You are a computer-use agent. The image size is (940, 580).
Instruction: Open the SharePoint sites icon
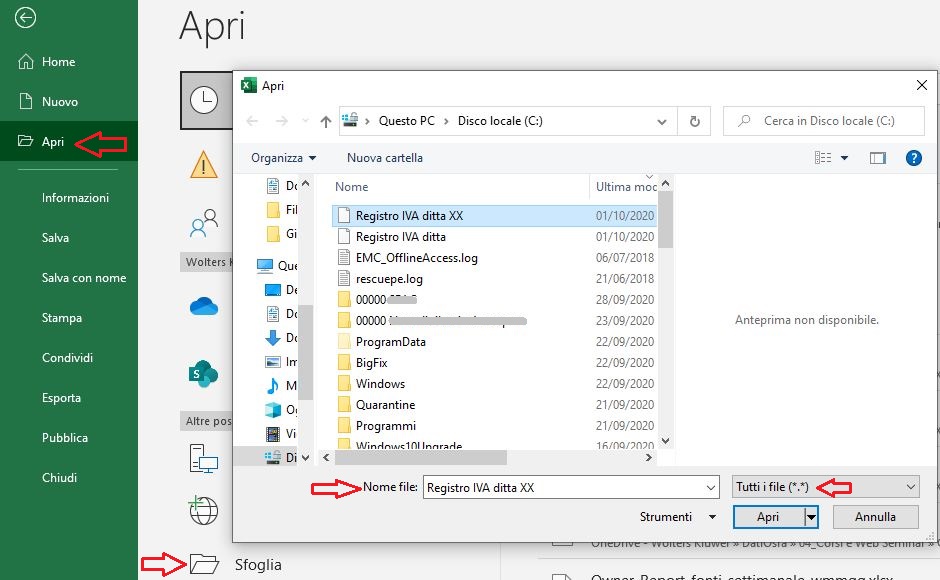click(204, 374)
